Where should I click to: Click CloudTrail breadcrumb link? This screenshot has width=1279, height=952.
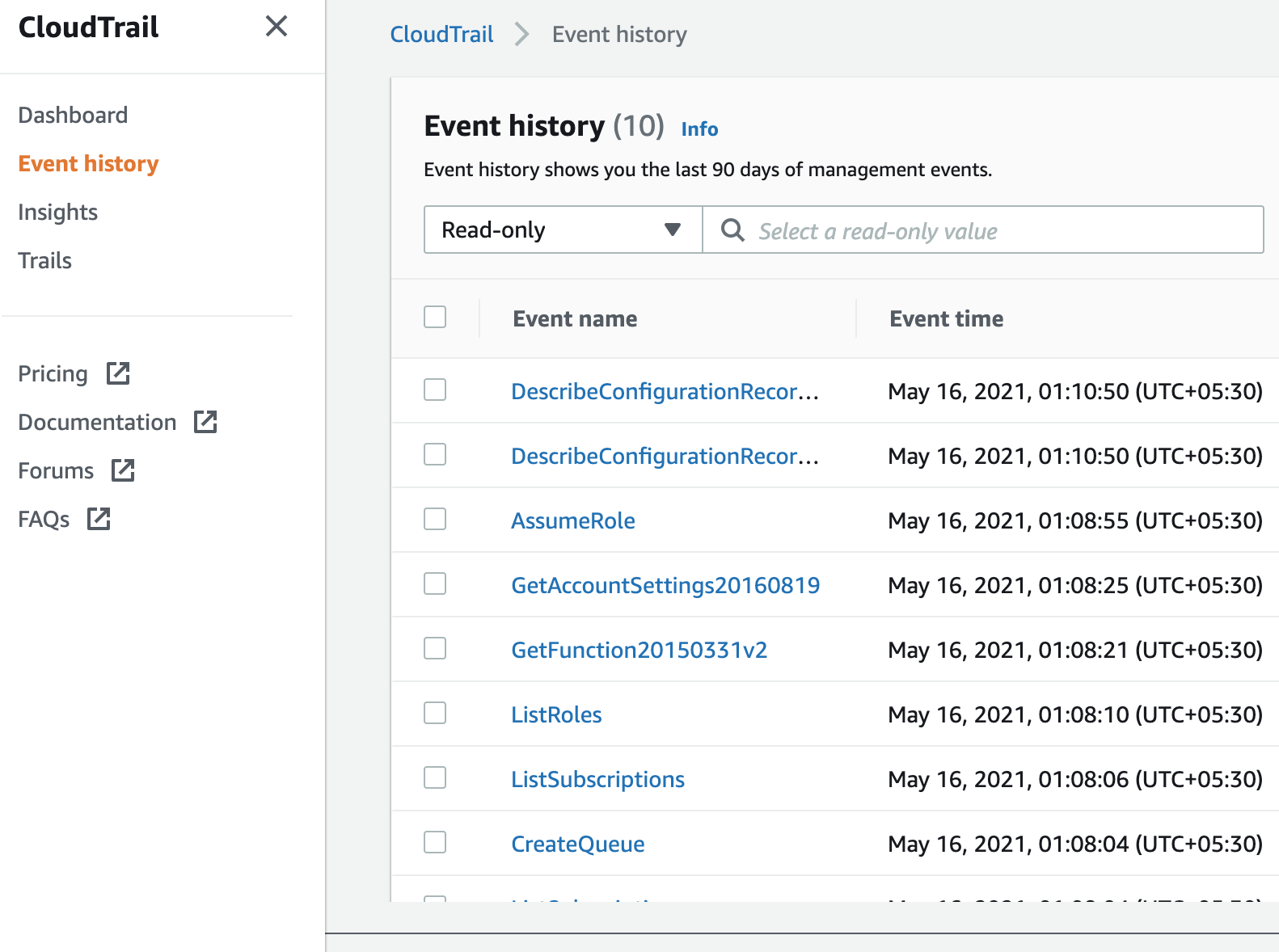[x=441, y=34]
